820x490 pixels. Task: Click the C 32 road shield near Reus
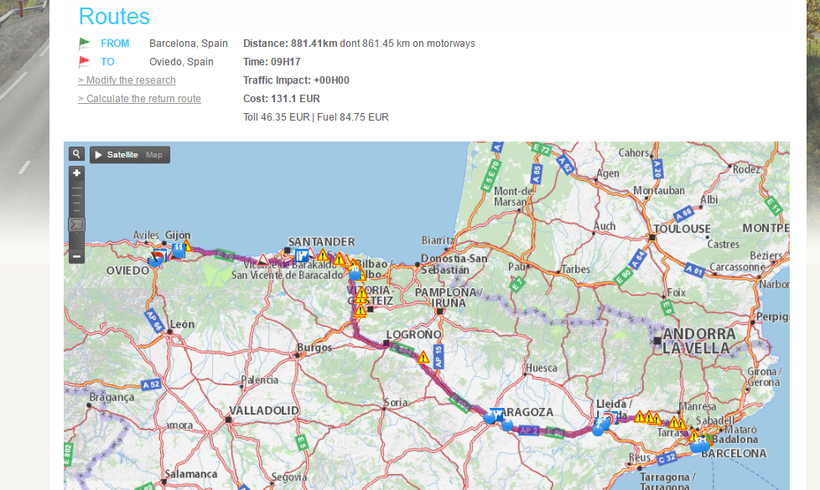point(665,457)
